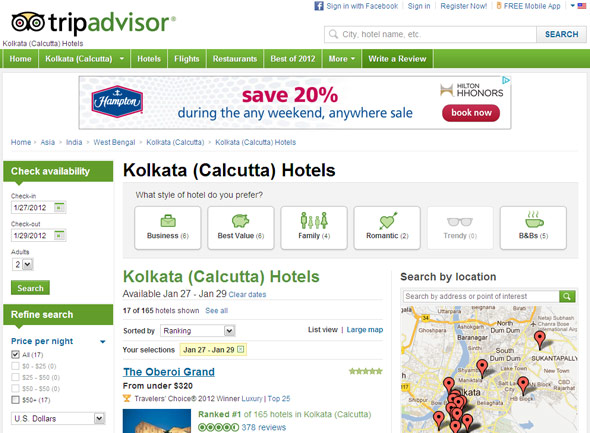Open the Check-out calendar icon
The width and height of the screenshot is (590, 433).
coord(59,235)
